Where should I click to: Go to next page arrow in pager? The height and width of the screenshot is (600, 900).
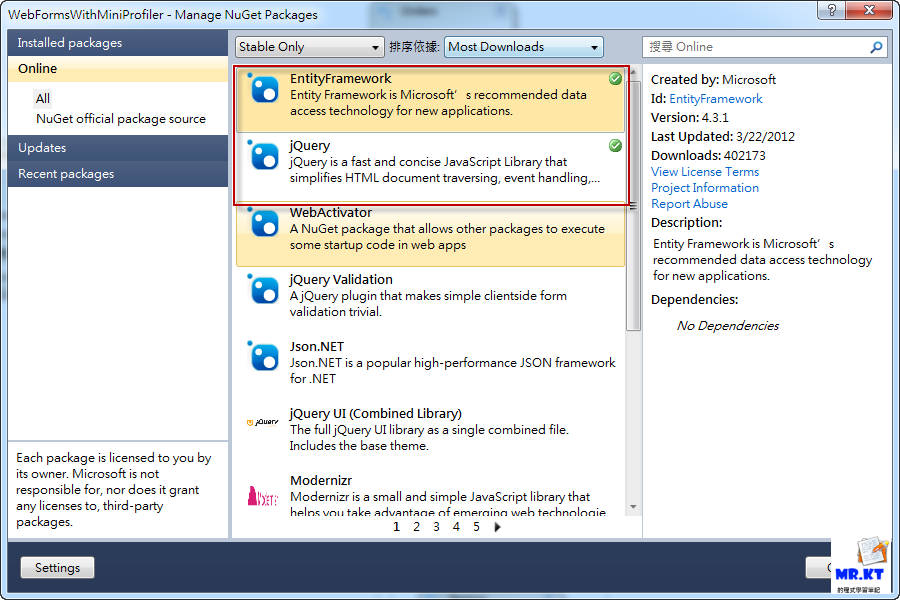tap(497, 527)
